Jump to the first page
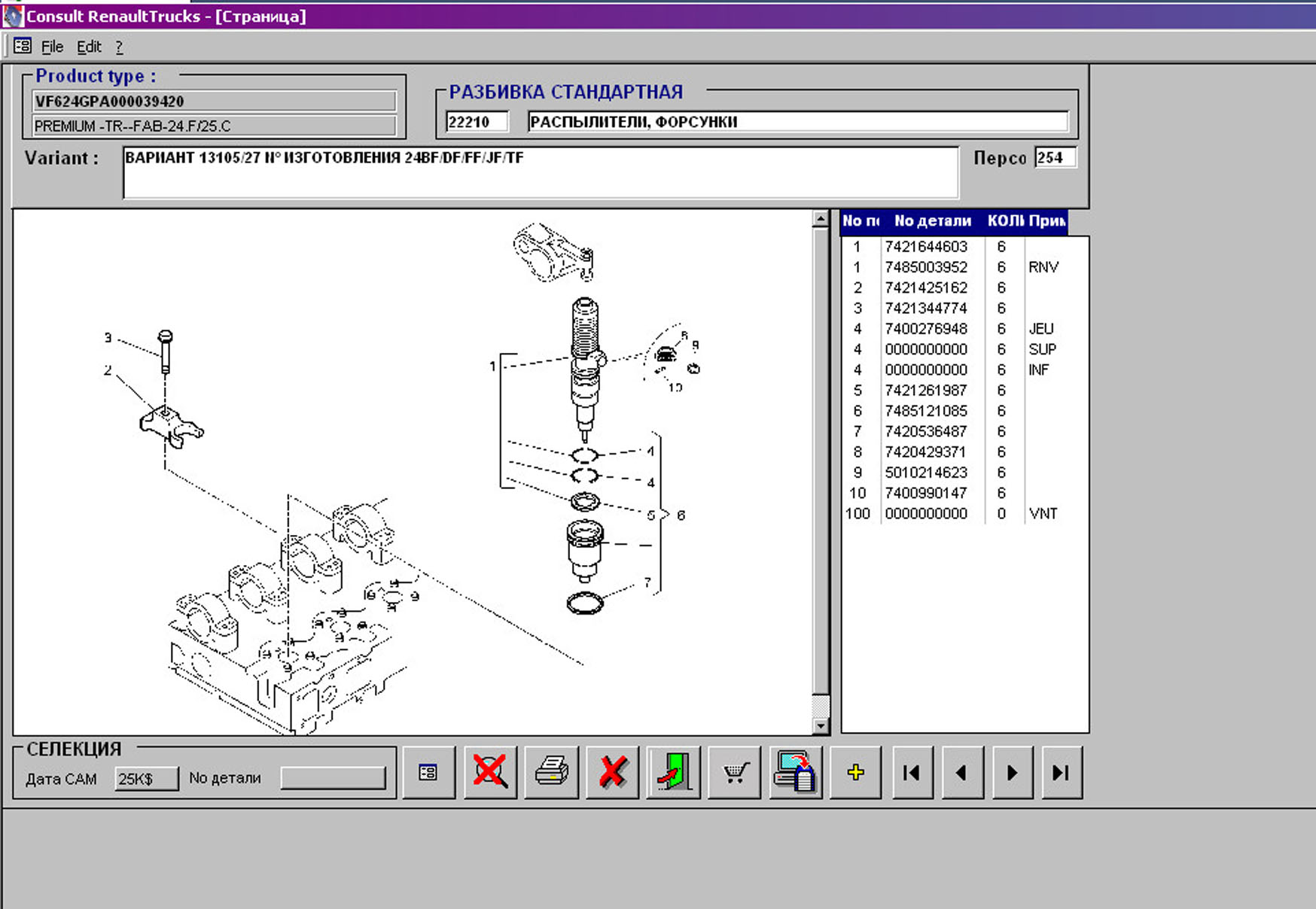The width and height of the screenshot is (1316, 909). (912, 773)
